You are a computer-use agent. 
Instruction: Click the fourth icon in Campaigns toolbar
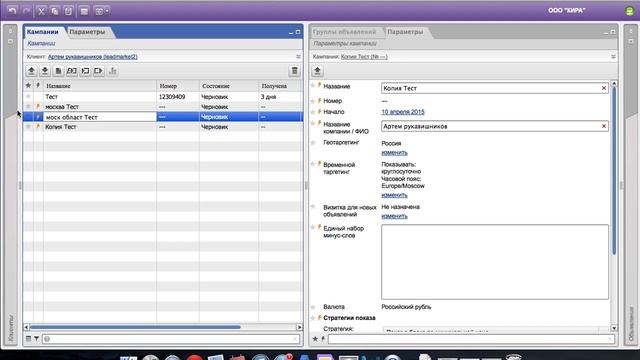(72, 71)
